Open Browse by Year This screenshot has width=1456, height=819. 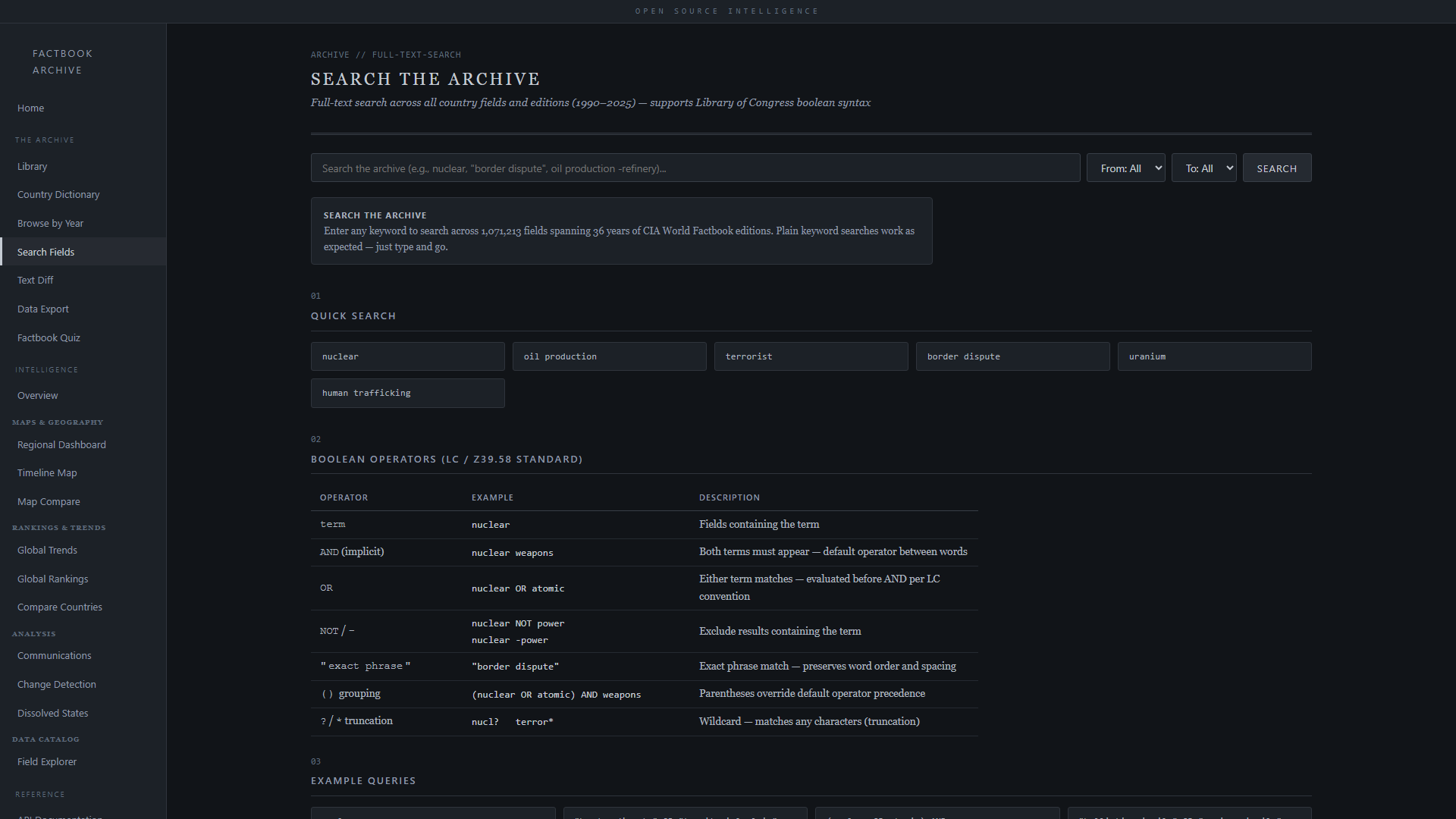pos(50,223)
